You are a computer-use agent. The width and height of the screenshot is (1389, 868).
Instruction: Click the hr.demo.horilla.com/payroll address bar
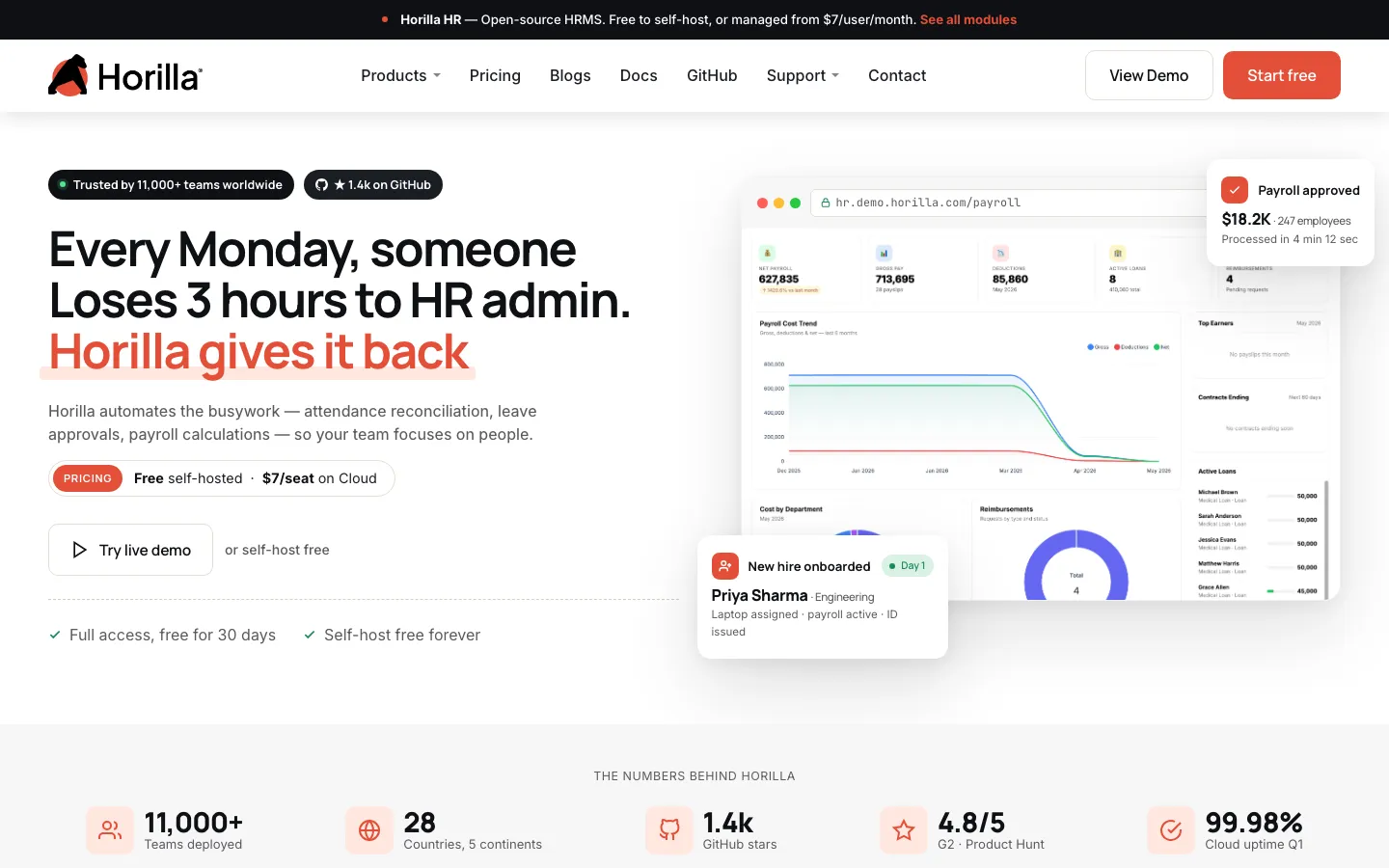[1008, 203]
